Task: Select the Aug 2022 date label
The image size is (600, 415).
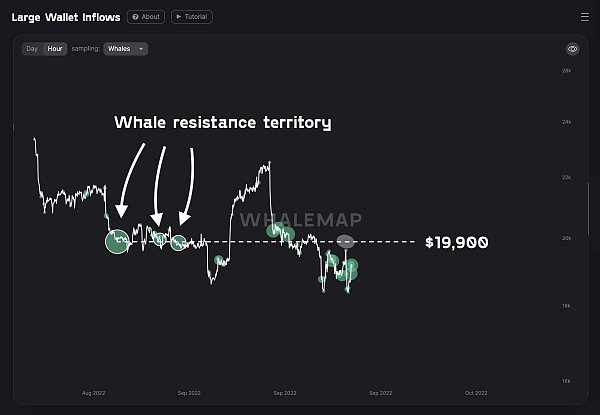Action: [x=93, y=393]
